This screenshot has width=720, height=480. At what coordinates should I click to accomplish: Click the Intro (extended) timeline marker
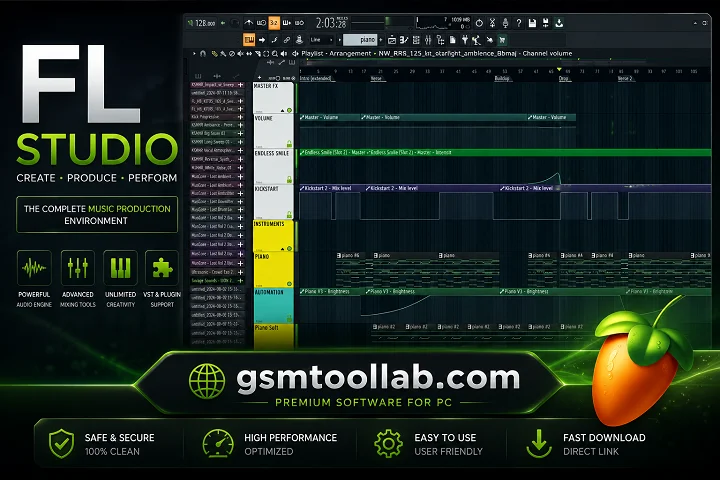click(x=316, y=79)
